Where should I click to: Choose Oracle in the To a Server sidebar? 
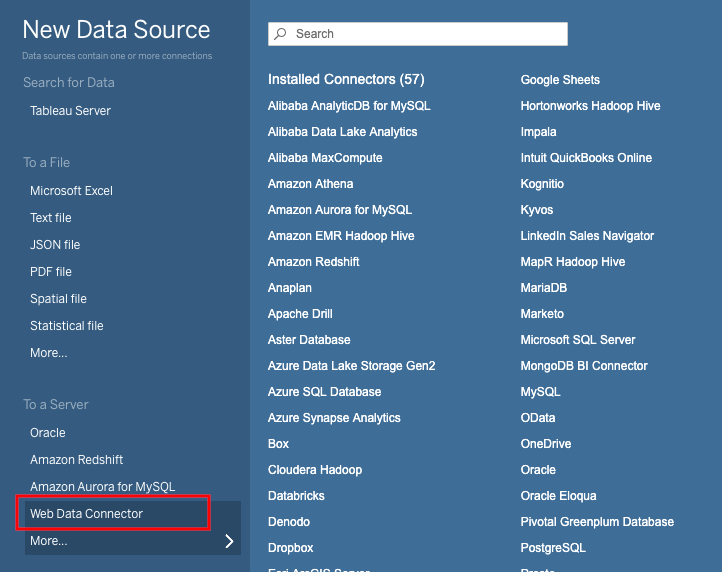tap(48, 432)
